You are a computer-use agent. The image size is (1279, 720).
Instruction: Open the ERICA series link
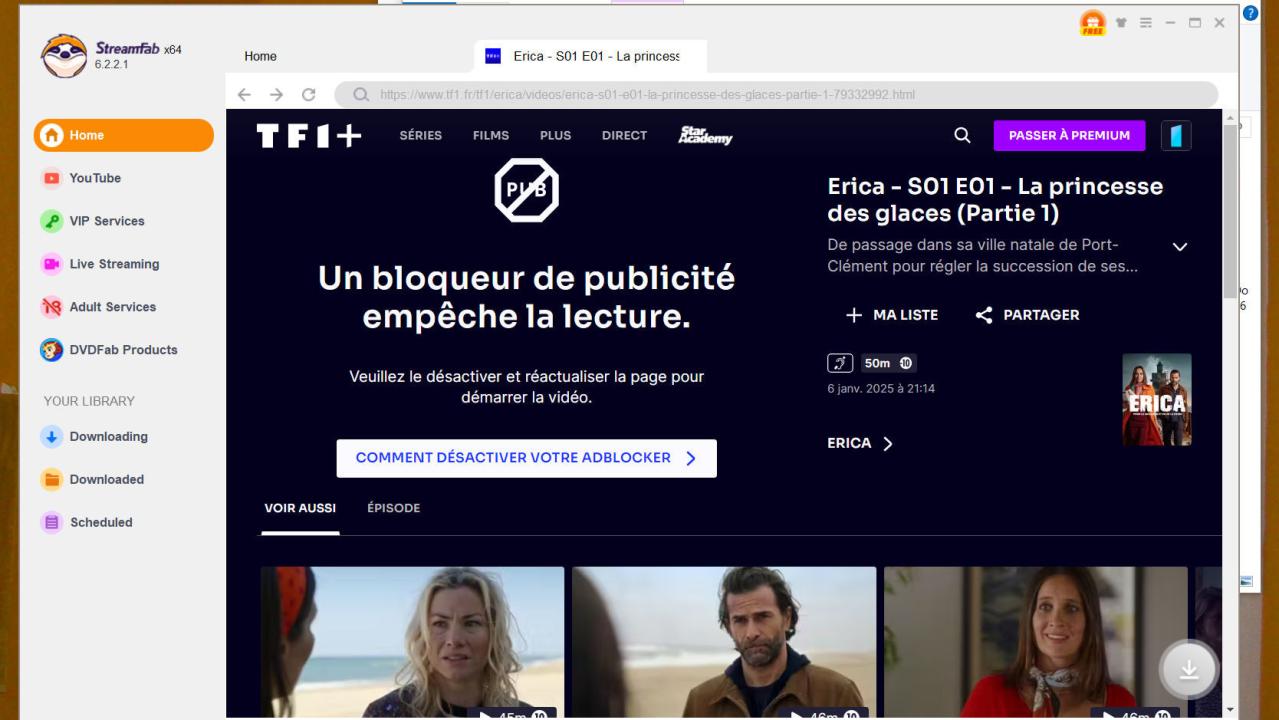click(x=860, y=443)
